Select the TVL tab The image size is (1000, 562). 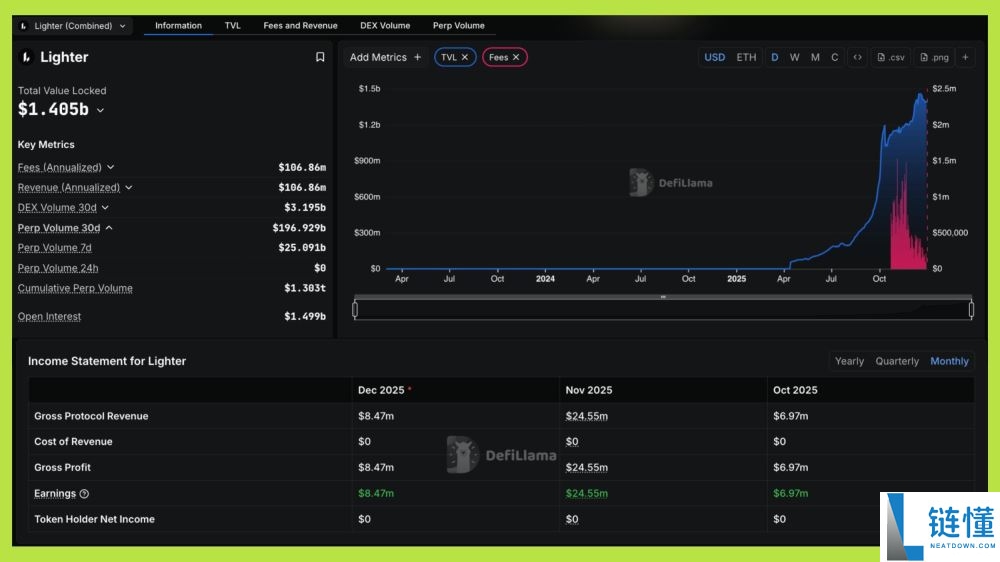click(x=232, y=26)
